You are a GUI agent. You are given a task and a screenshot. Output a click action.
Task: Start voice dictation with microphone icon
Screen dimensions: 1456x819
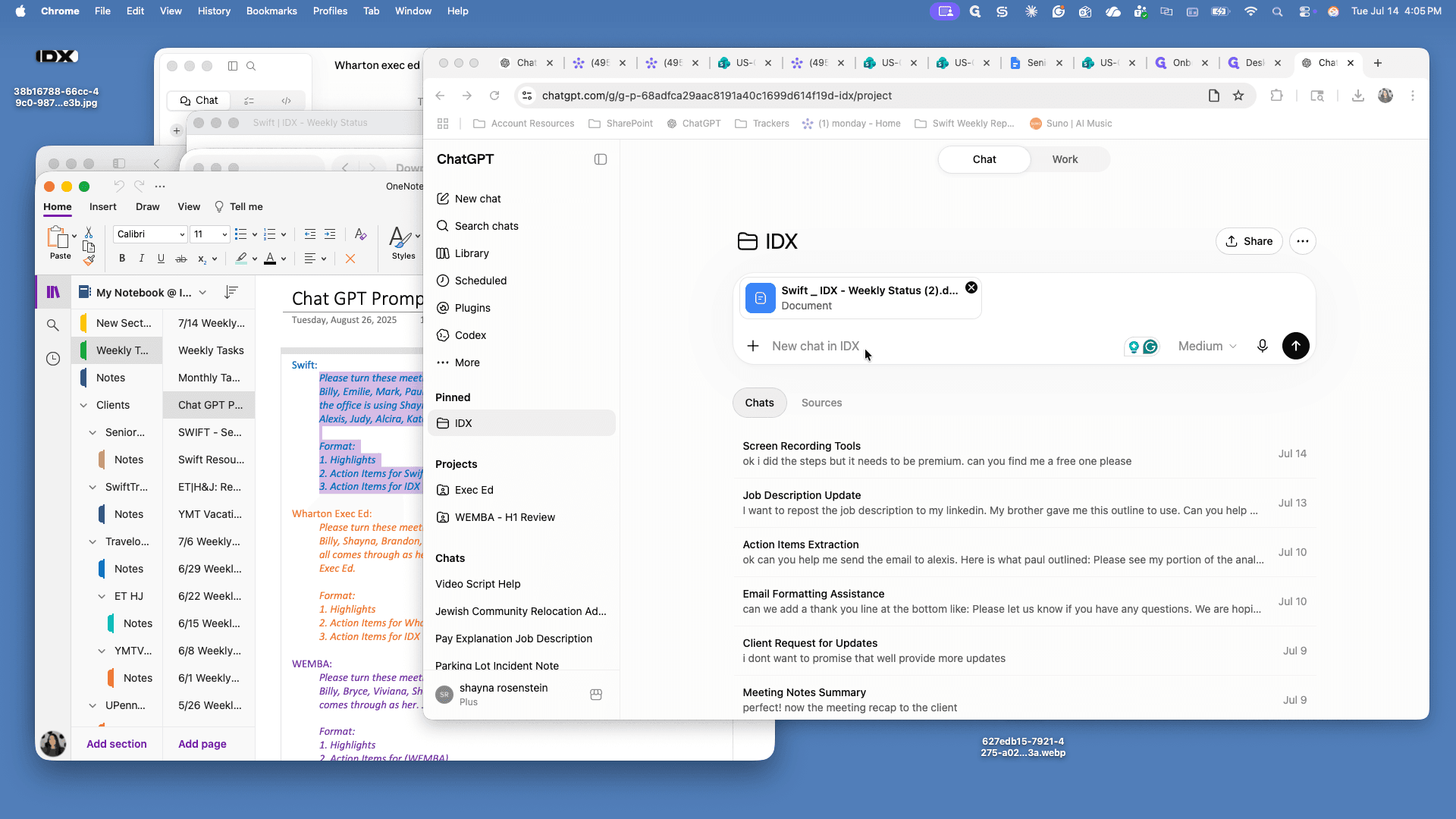tap(1262, 346)
